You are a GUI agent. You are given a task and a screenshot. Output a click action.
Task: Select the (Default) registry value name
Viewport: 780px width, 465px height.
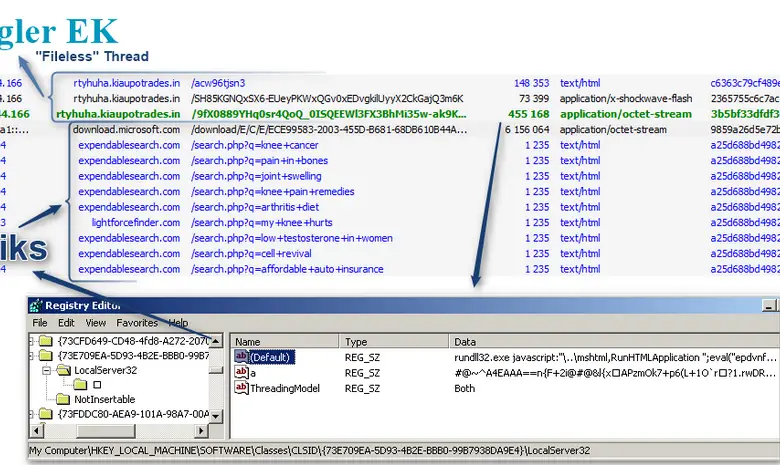272,357
